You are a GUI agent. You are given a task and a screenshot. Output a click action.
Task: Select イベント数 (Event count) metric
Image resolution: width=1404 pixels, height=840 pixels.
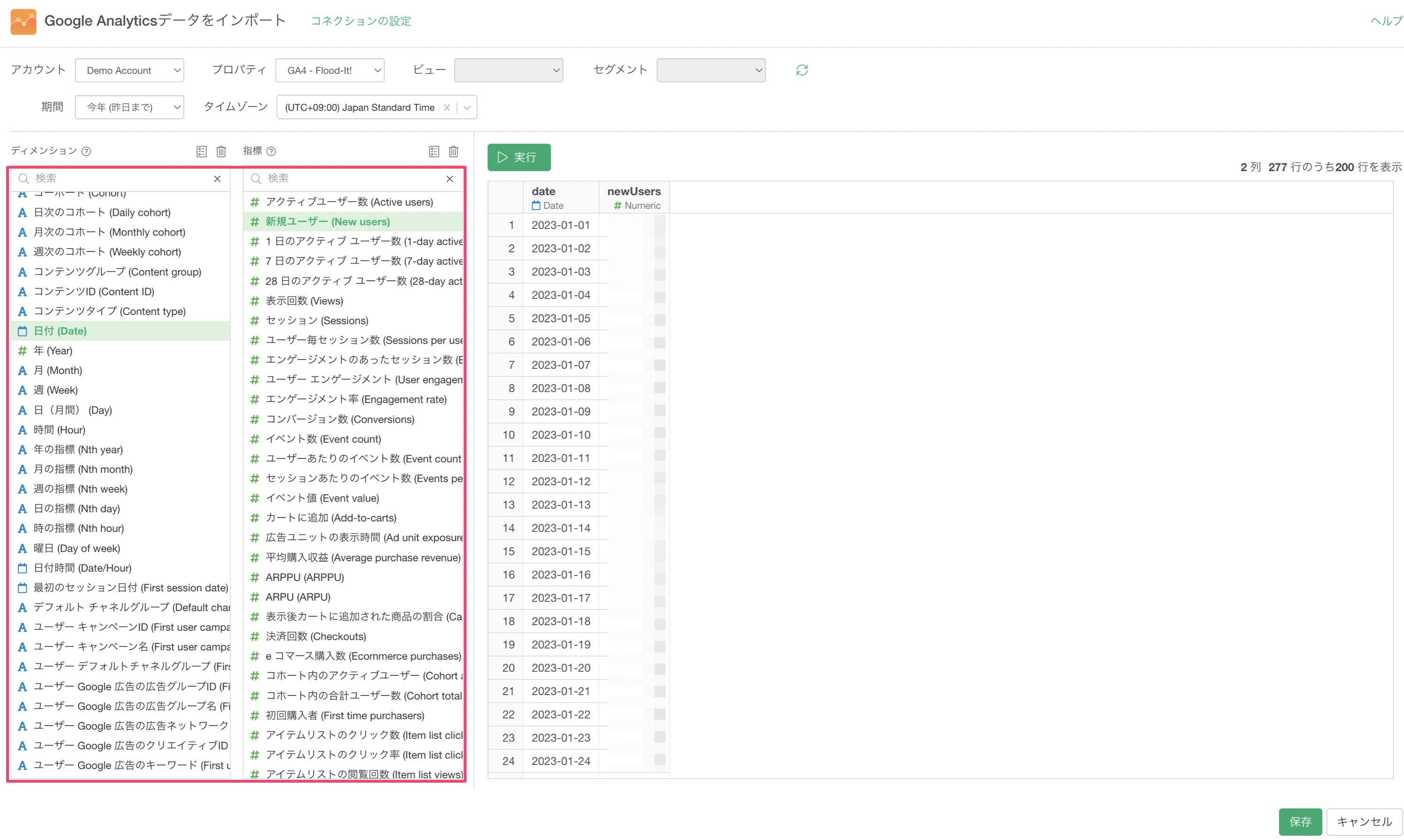click(x=354, y=439)
